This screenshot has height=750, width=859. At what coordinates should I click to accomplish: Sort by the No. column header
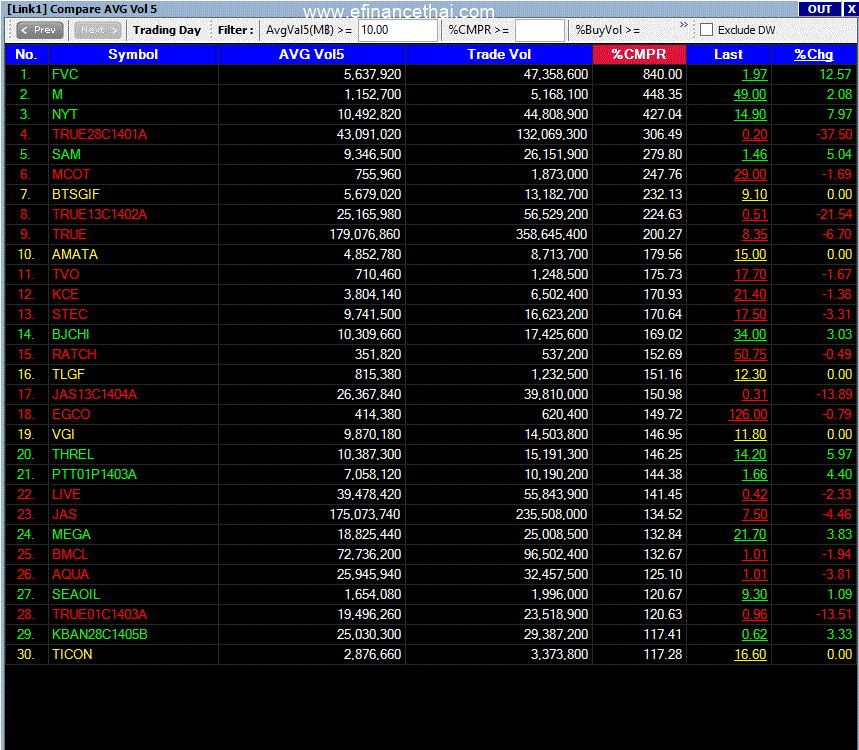pos(26,54)
